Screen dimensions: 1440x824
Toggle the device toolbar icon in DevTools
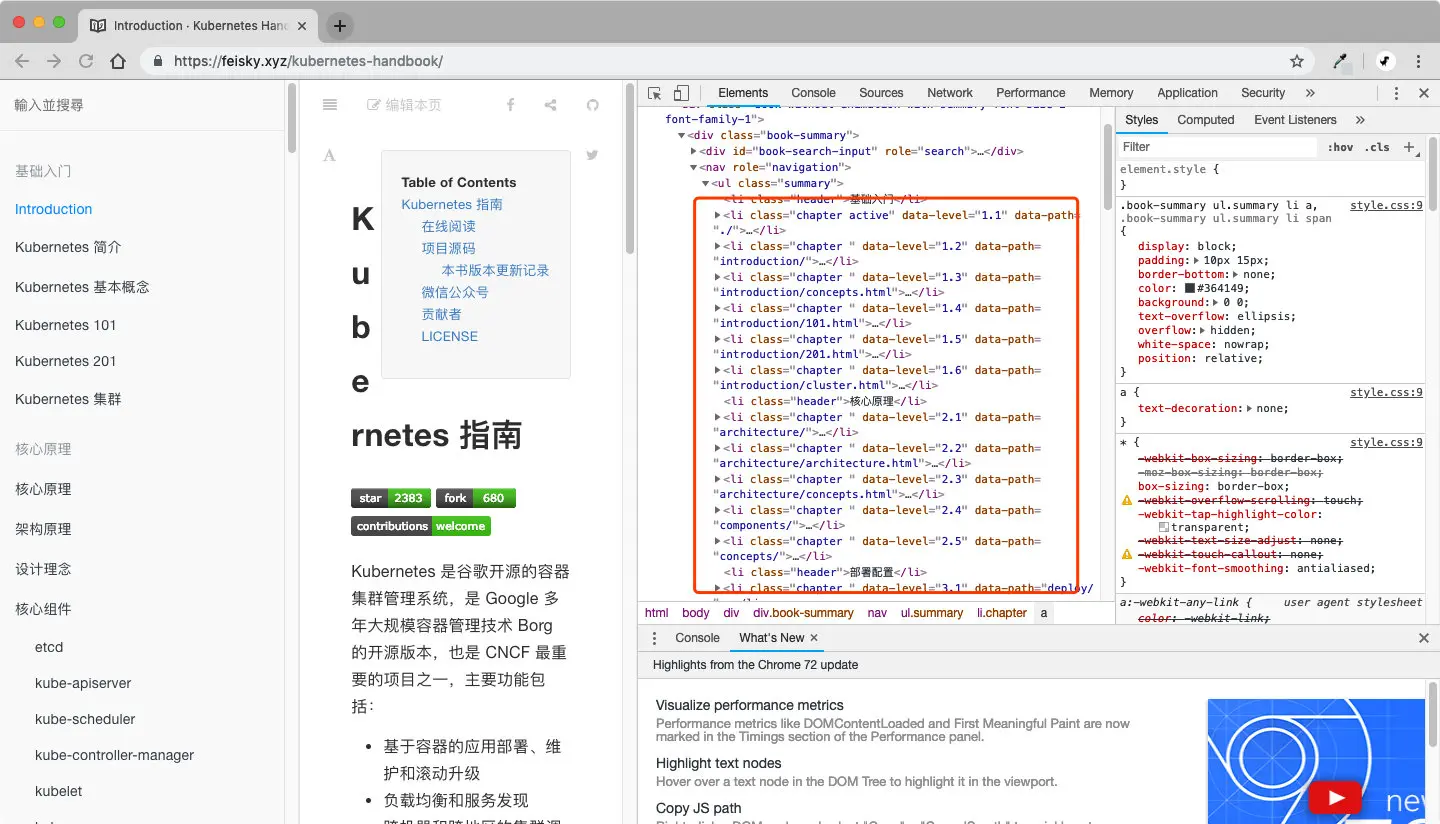(x=681, y=93)
